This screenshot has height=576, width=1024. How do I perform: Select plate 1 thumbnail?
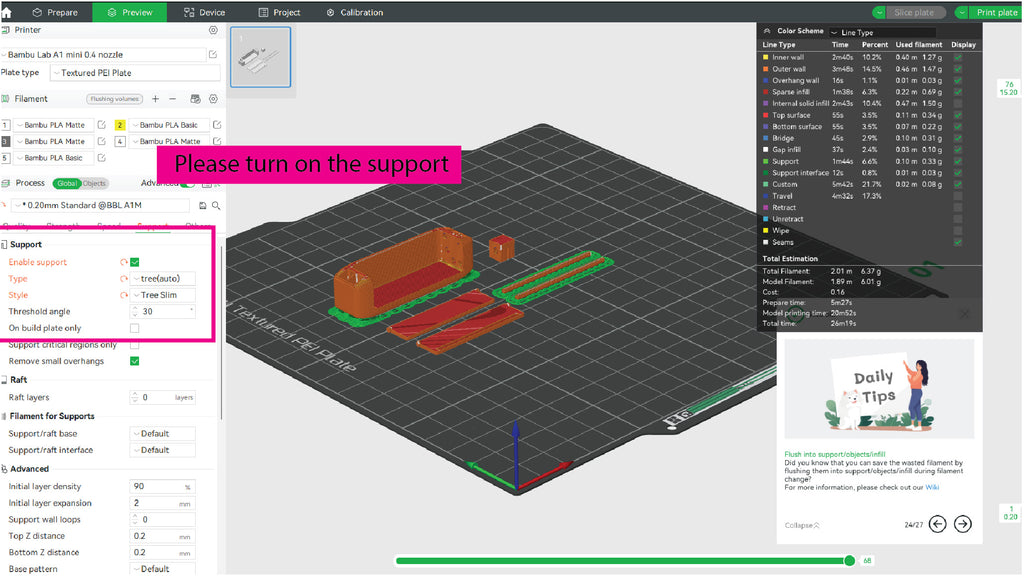(x=261, y=57)
